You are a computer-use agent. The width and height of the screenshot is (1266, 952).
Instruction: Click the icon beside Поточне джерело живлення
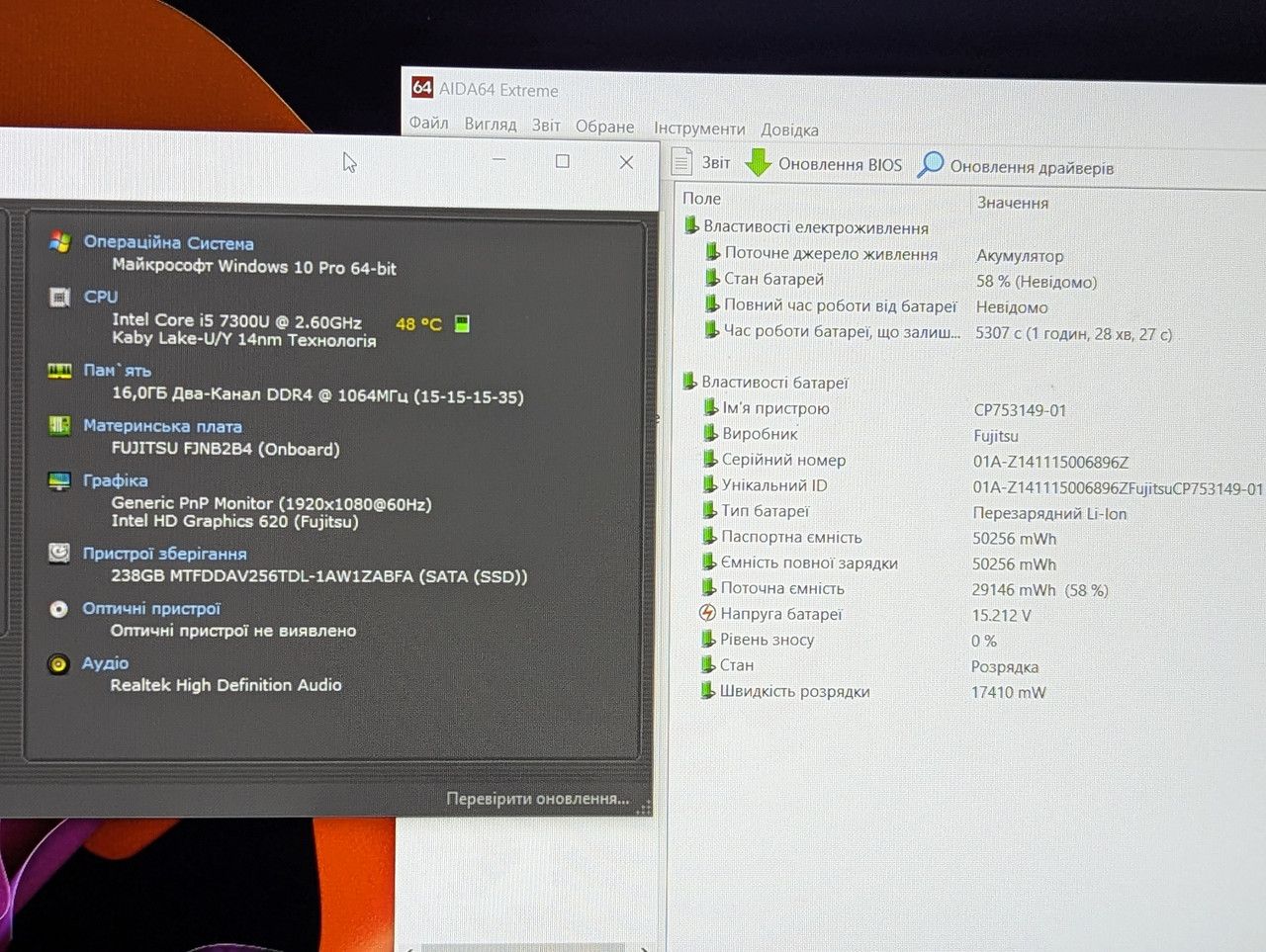pyautogui.click(x=712, y=253)
